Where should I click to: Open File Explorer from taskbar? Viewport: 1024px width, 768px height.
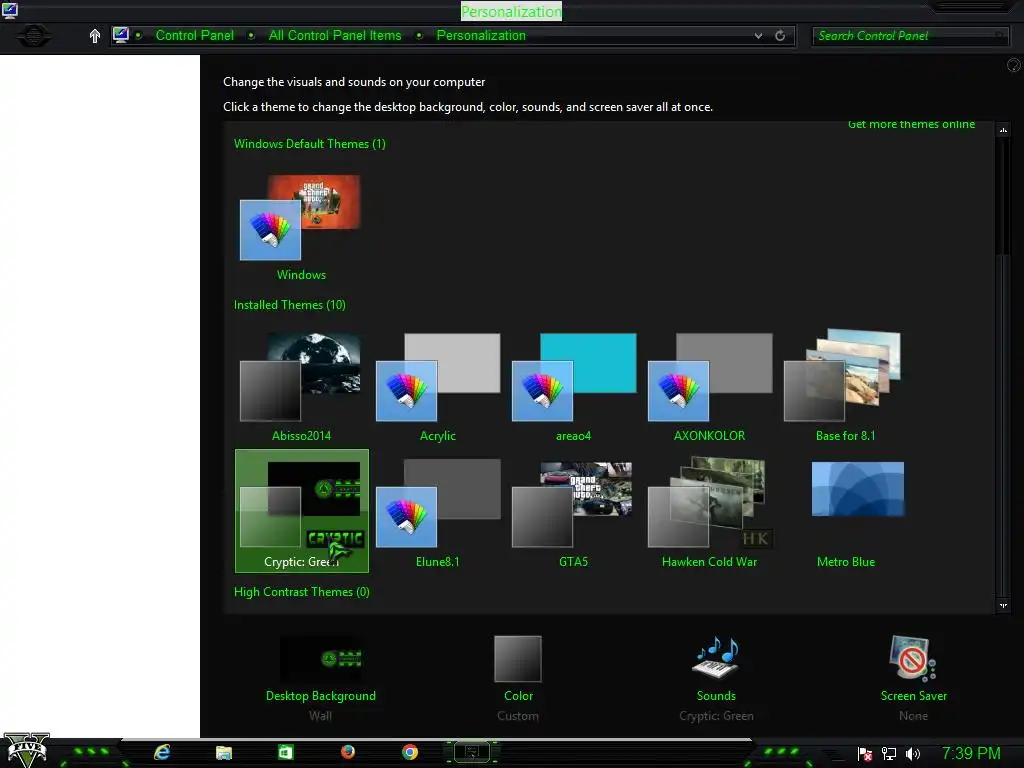click(224, 753)
